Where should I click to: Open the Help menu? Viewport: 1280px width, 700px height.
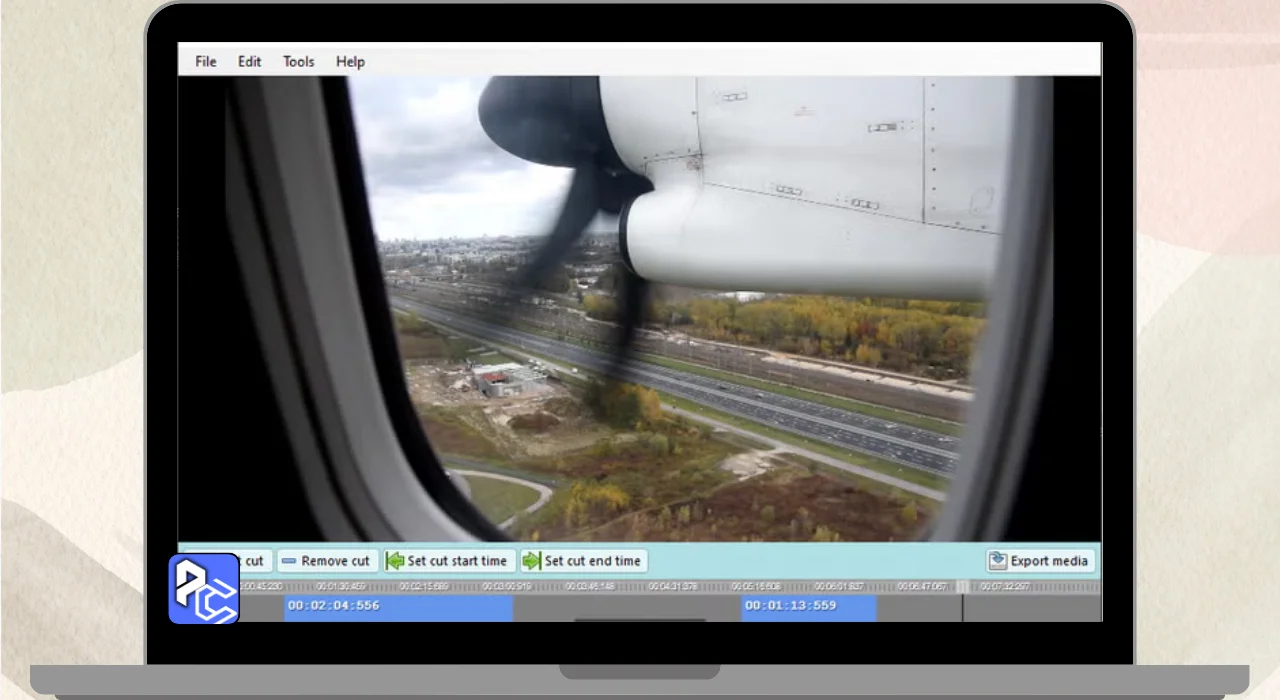click(350, 62)
